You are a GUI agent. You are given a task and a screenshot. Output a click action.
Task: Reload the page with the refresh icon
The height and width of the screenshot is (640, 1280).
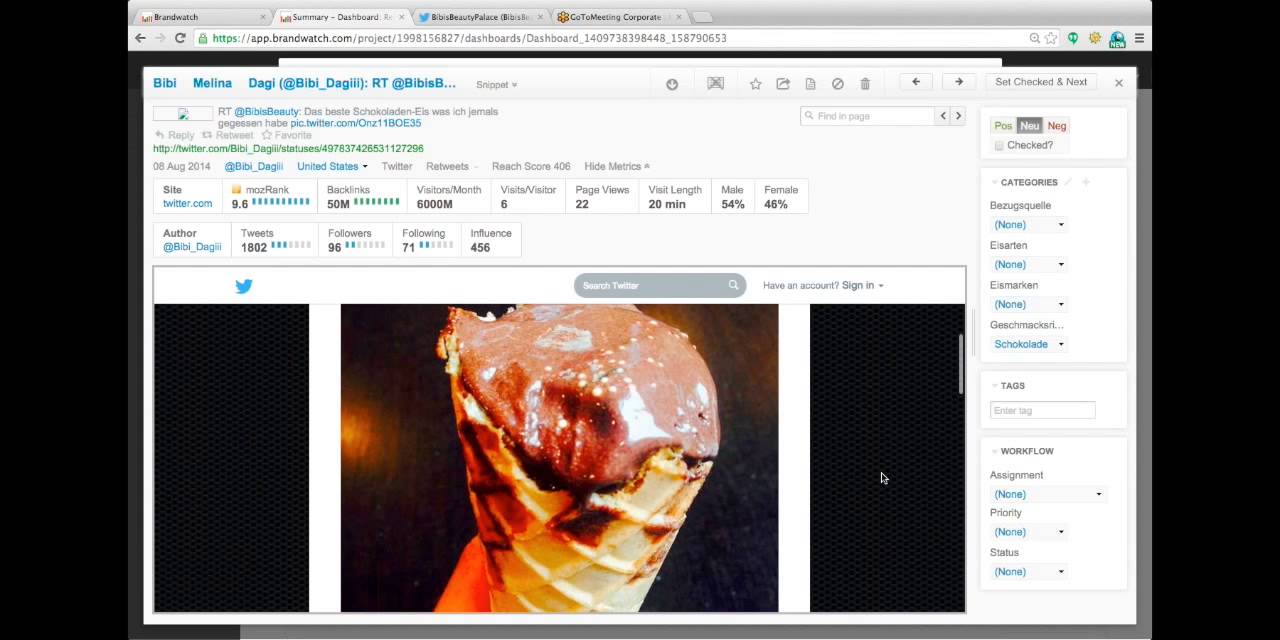pyautogui.click(x=180, y=38)
